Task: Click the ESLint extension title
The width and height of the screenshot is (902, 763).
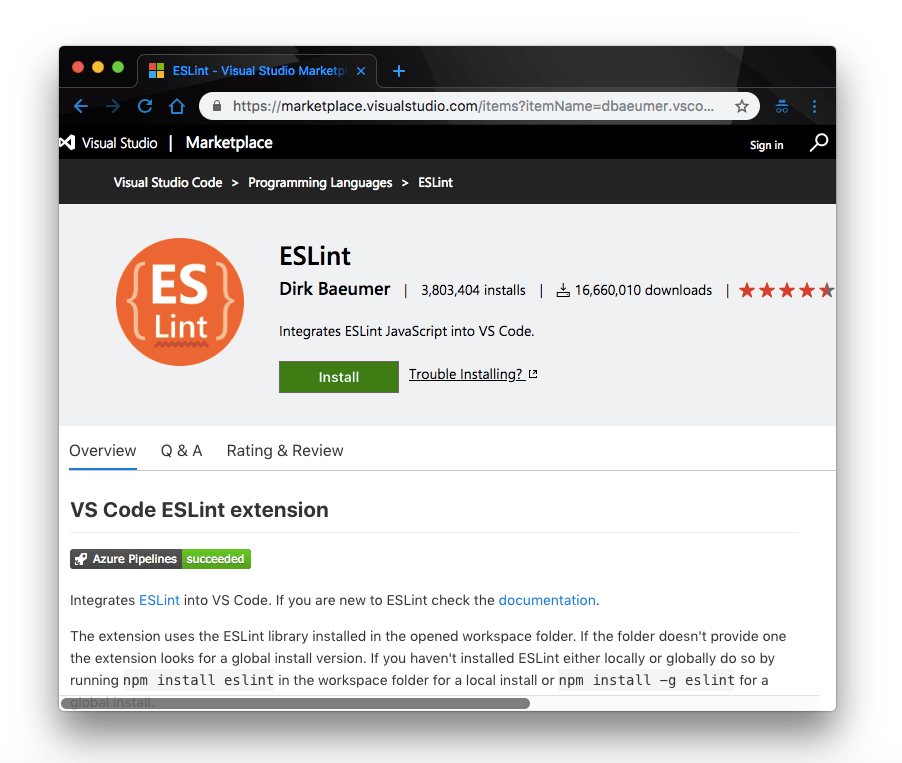Action: click(315, 256)
